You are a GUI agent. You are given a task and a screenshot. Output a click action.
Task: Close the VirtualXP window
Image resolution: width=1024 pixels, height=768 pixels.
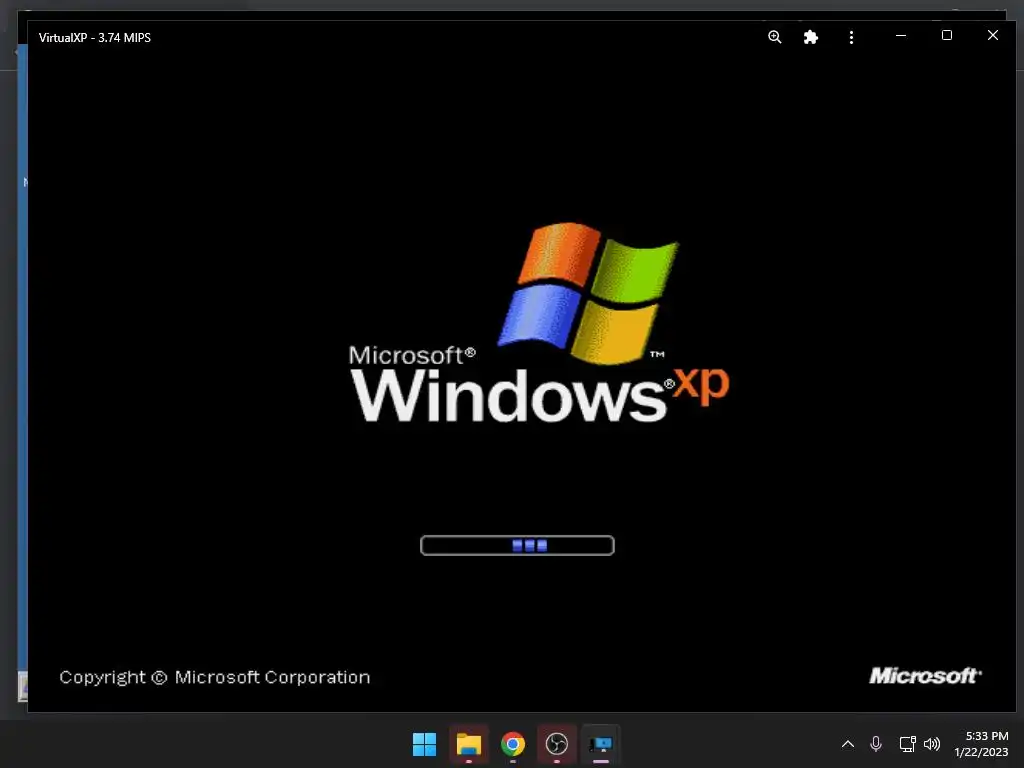[993, 35]
